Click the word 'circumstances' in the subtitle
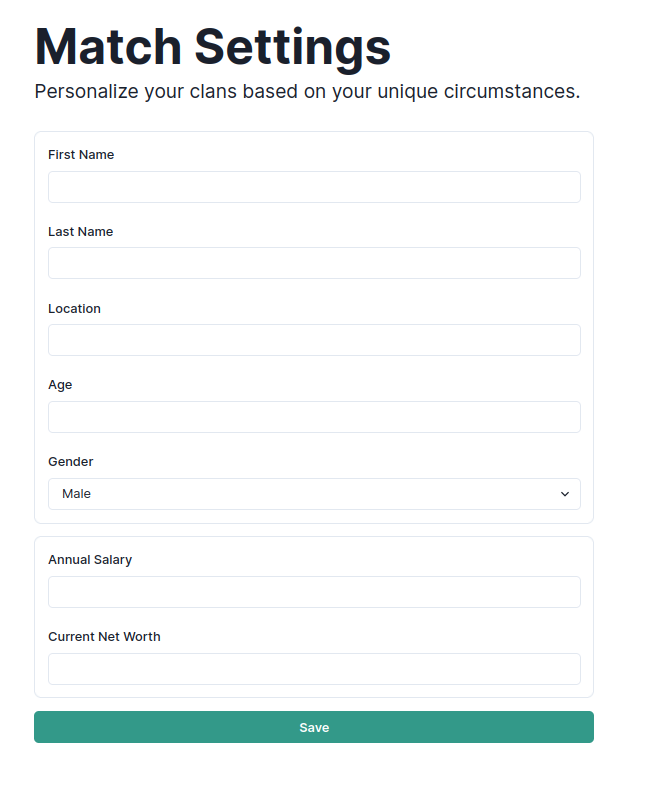The height and width of the screenshot is (808, 650). tap(510, 91)
